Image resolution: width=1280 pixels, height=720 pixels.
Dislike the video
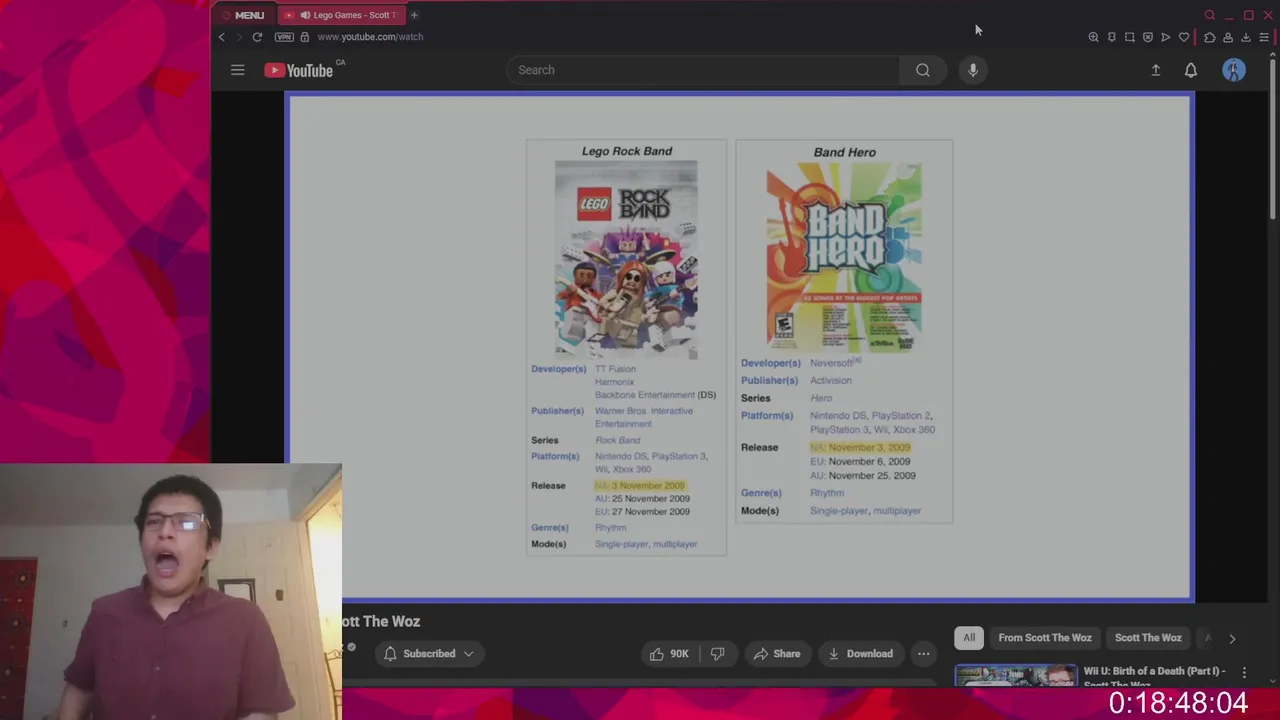pyautogui.click(x=717, y=654)
